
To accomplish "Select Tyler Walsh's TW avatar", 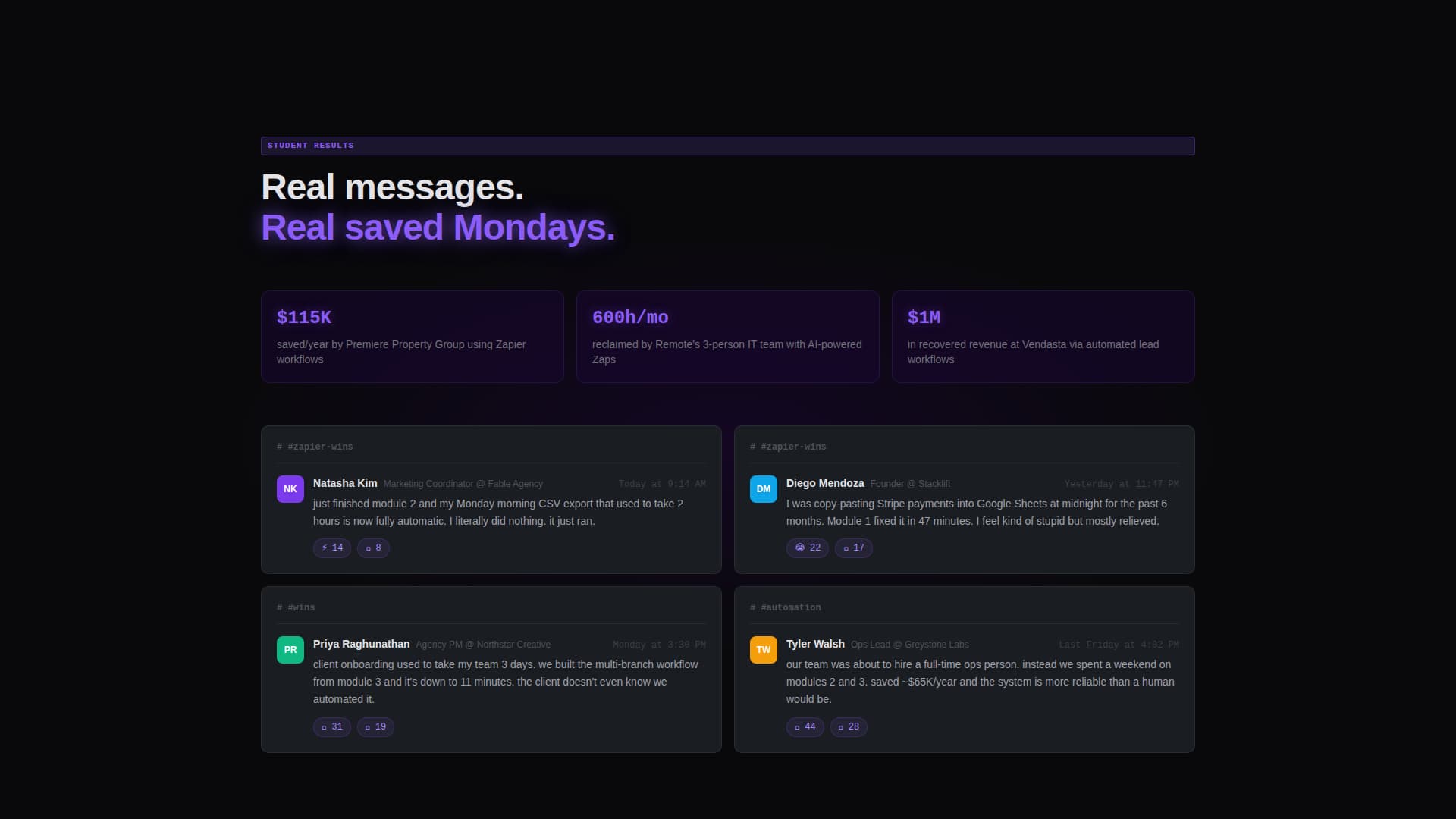I will (x=763, y=649).
